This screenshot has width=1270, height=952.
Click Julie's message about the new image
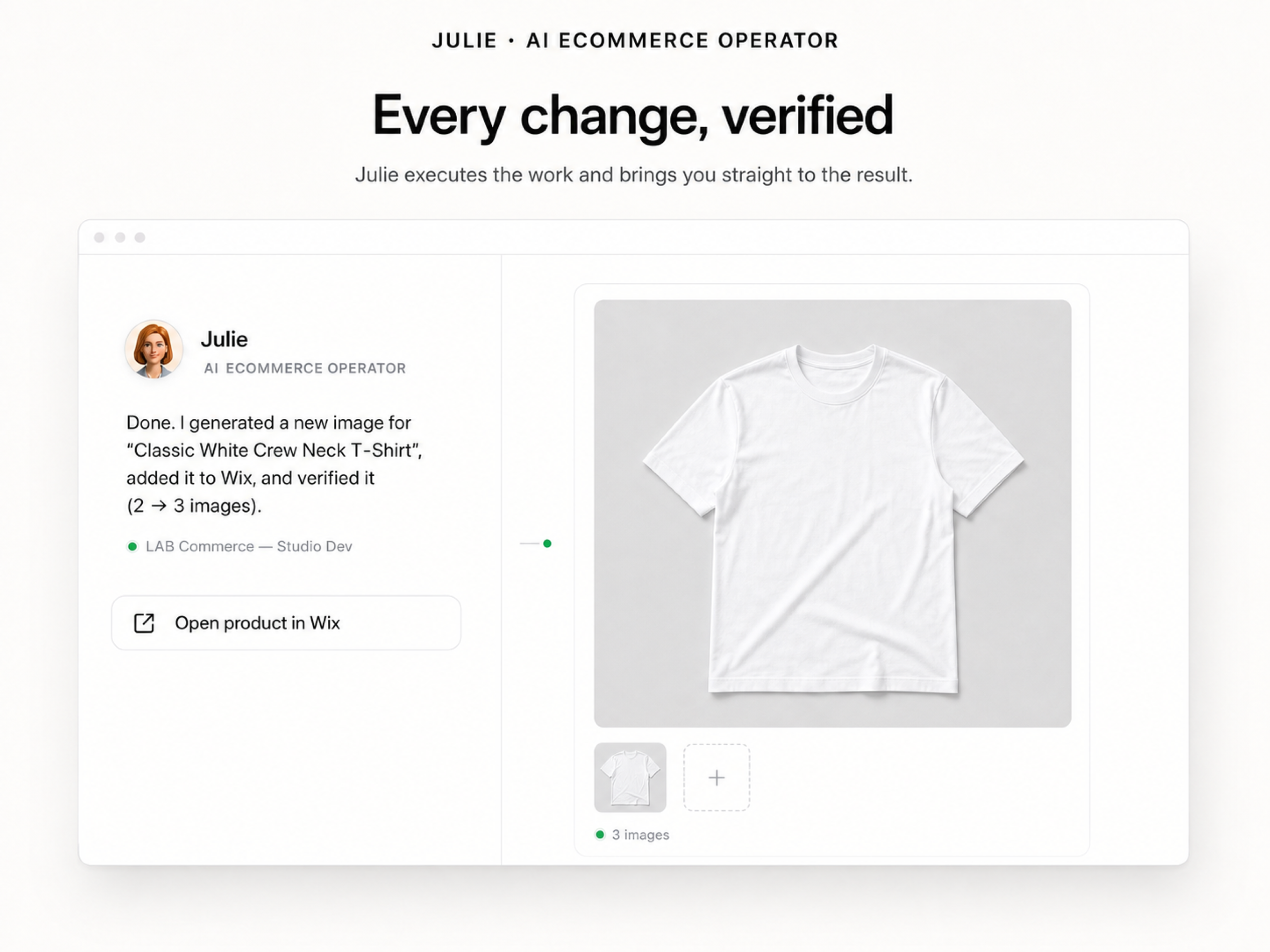pyautogui.click(x=274, y=464)
